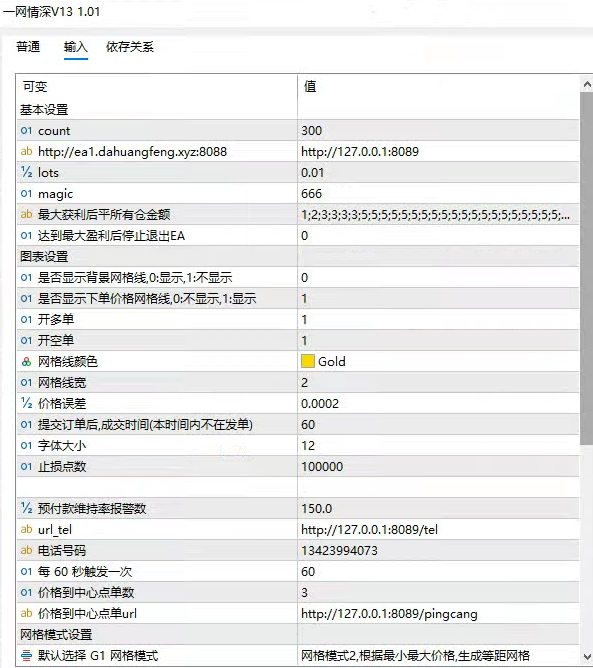Image resolution: width=593 pixels, height=668 pixels.
Task: Click the enum icon beside 默认选择 G1 网格模式
Action: pos(26,655)
